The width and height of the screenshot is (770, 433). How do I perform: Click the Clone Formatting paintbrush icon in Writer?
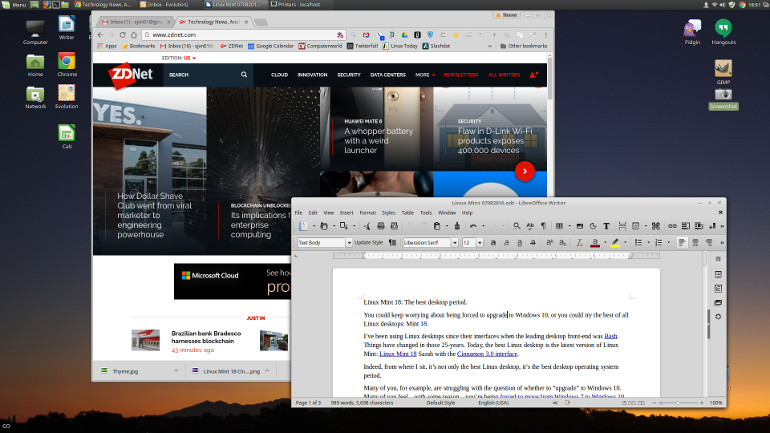(457, 226)
